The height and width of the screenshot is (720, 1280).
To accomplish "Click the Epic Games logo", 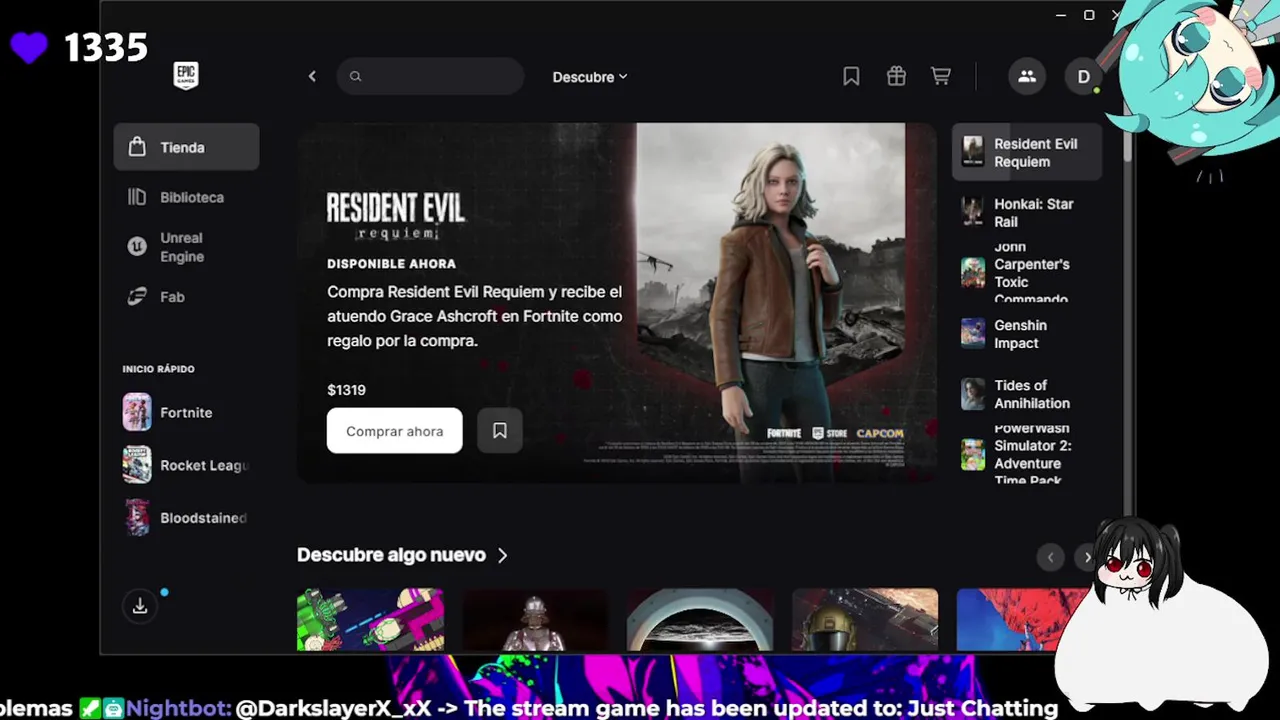I will (x=186, y=76).
